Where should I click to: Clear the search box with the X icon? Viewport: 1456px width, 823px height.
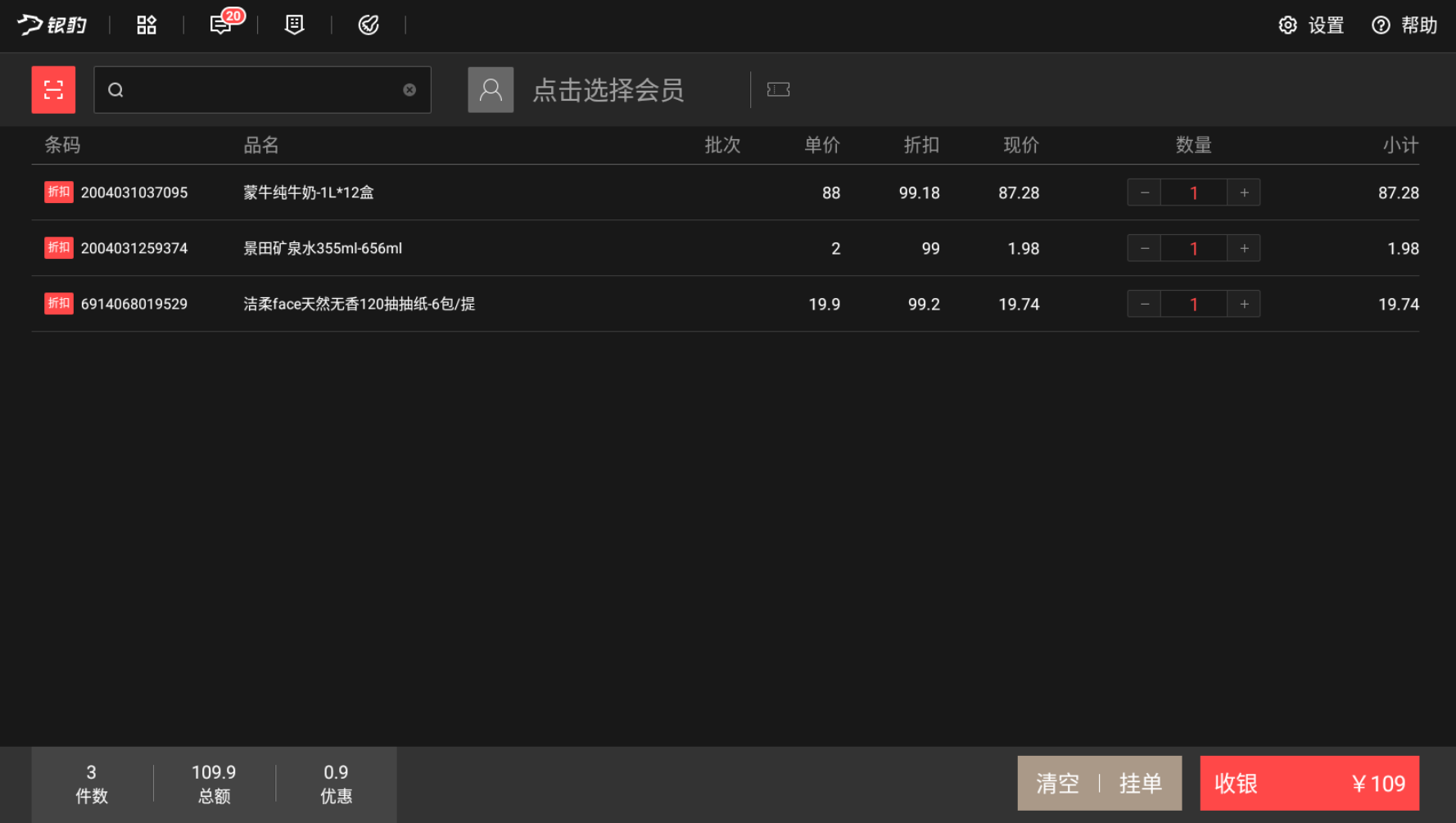pos(409,89)
